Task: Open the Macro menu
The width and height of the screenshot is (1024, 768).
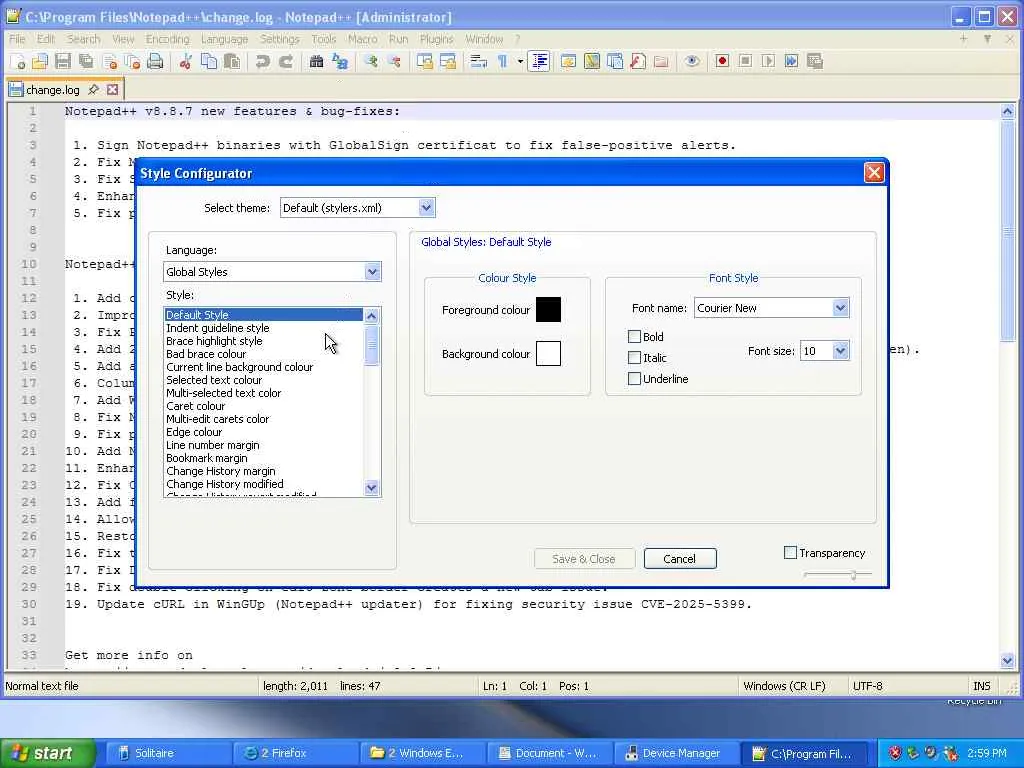Action: 362,39
